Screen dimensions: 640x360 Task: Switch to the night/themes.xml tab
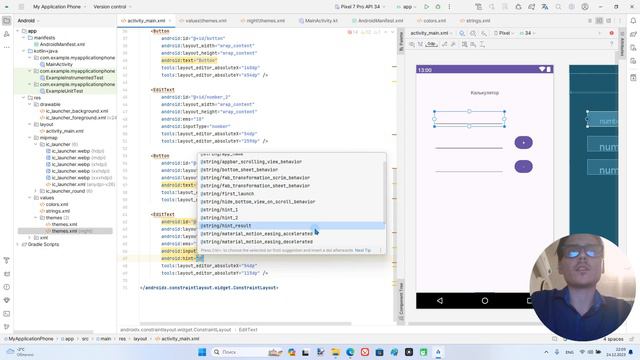(x=263, y=21)
